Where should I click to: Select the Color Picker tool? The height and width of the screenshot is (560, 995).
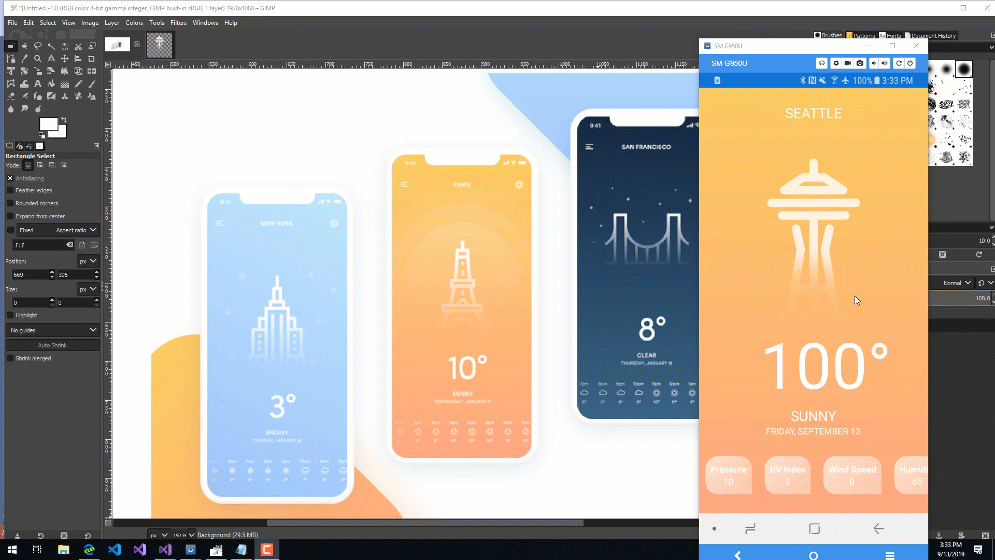point(24,58)
